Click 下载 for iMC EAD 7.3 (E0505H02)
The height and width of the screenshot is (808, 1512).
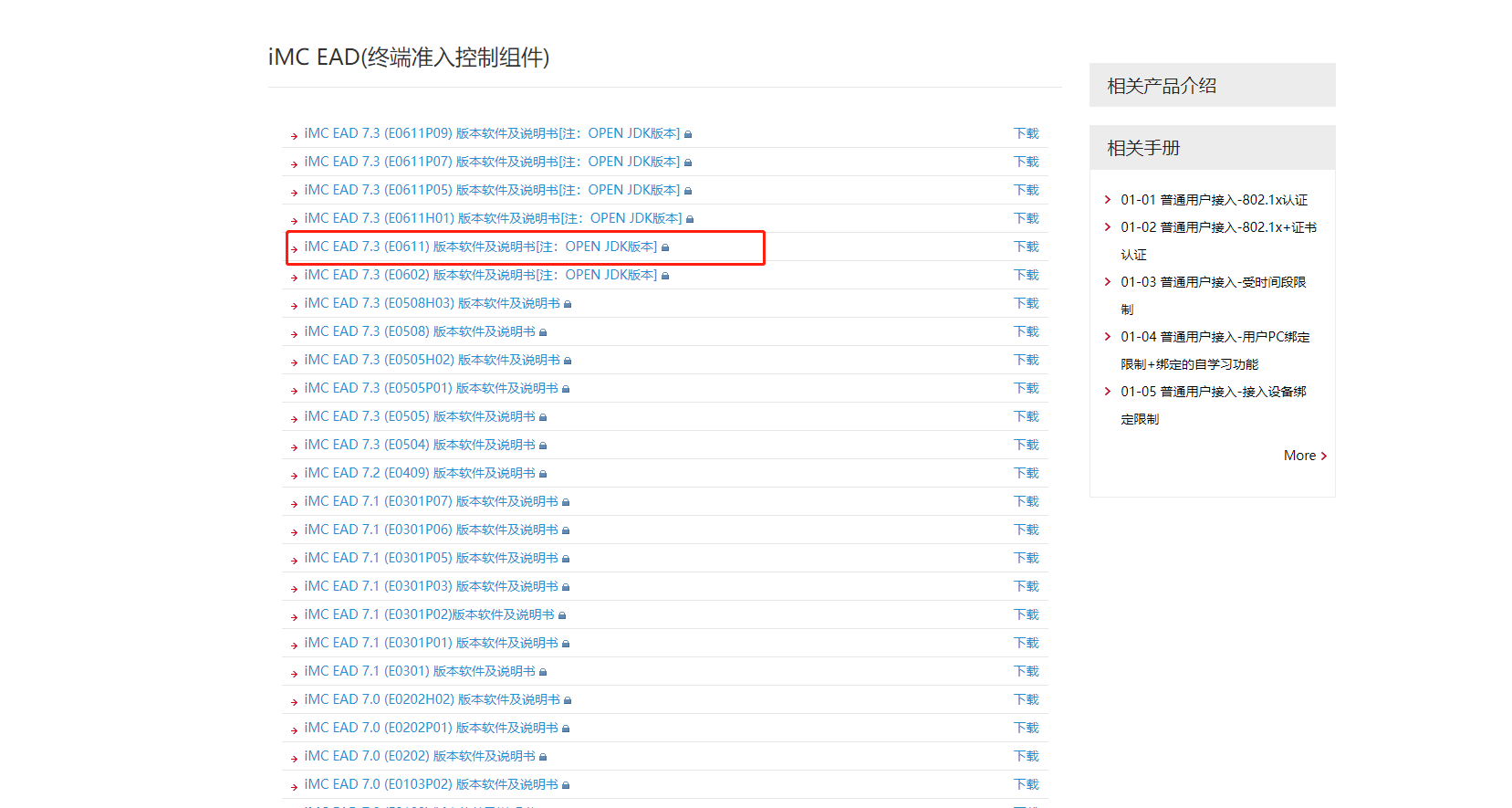pos(1027,360)
